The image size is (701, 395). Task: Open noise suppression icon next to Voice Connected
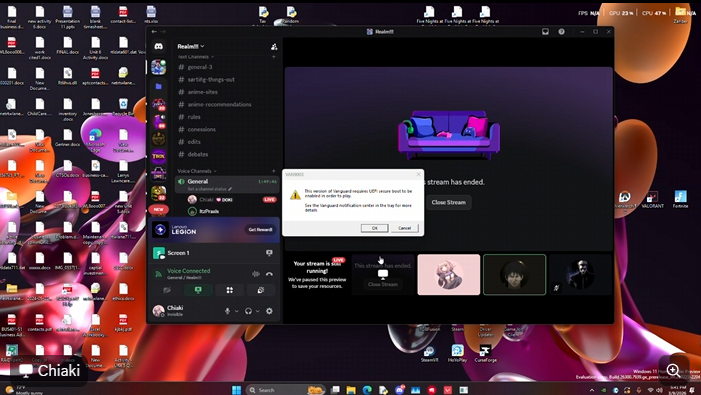click(256, 274)
